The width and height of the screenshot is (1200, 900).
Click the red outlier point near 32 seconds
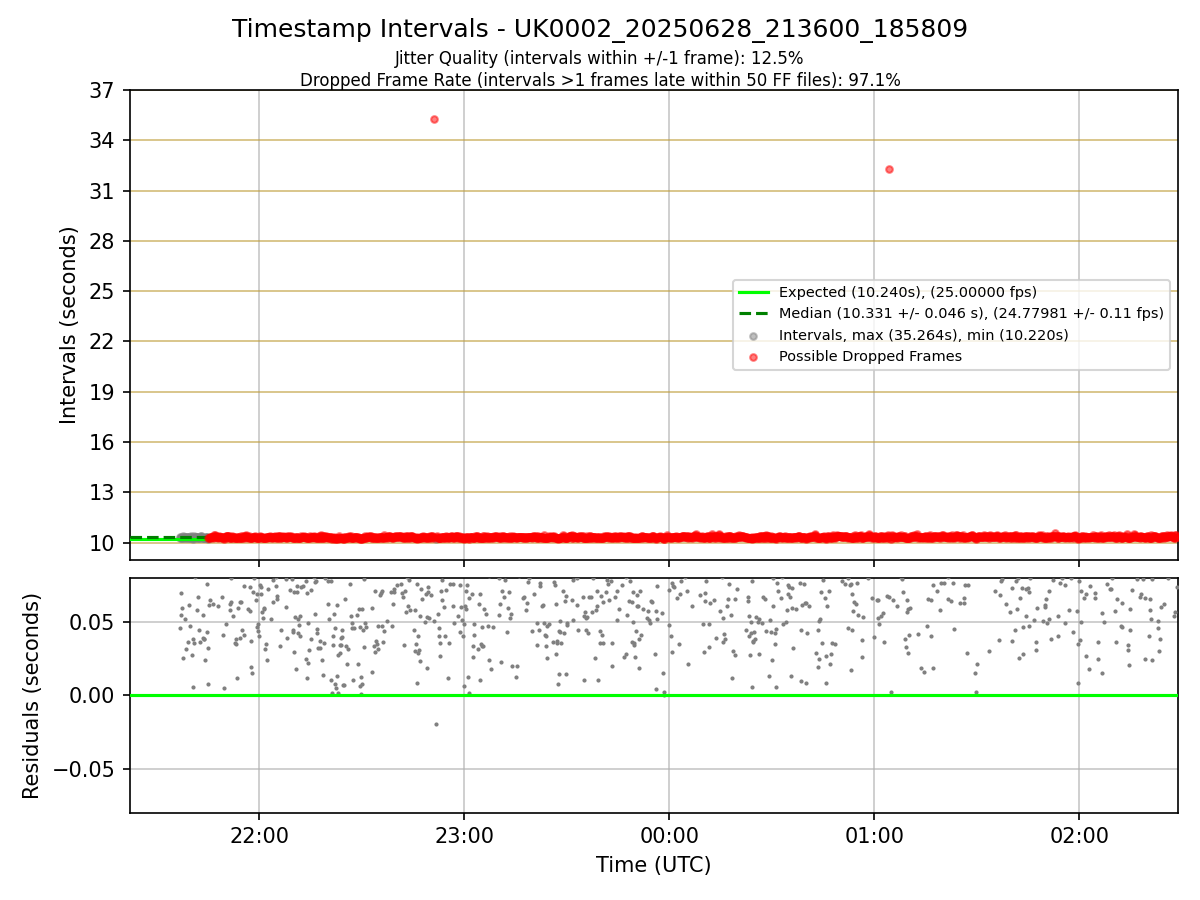889,169
